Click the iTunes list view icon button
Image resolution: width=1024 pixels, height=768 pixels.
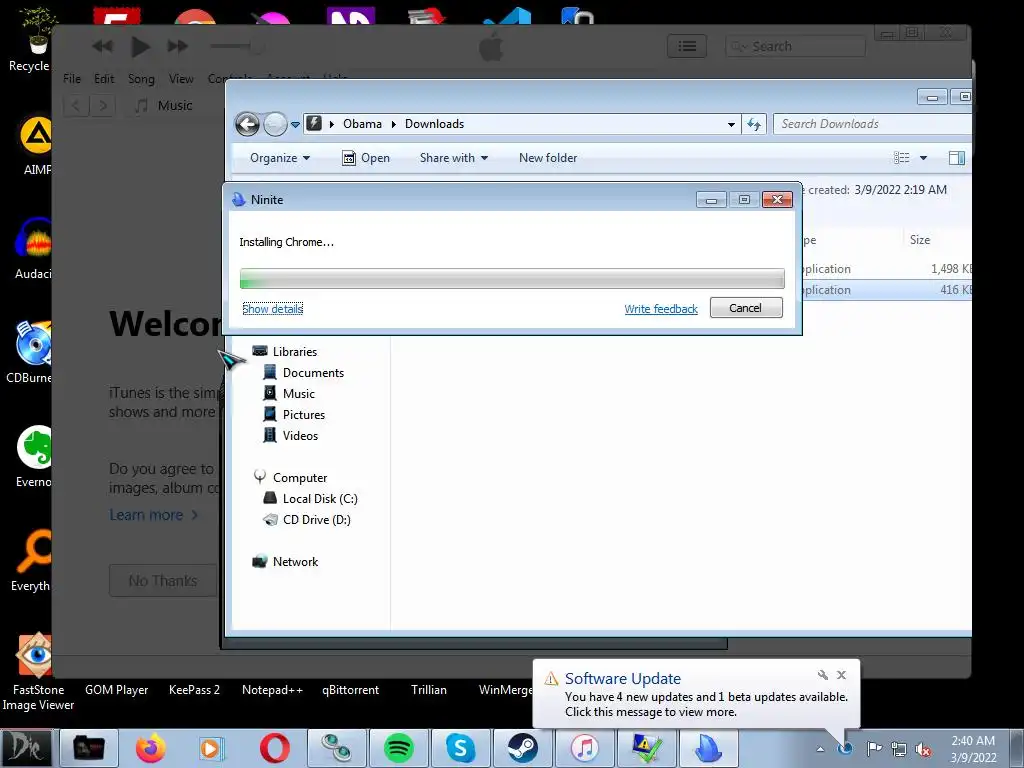686,46
